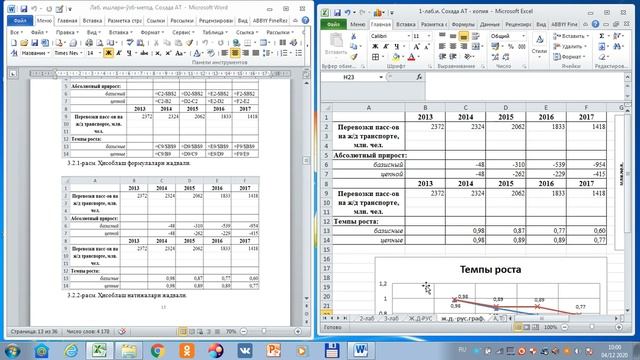
Task: Click Excel Стили button
Action: point(539,46)
